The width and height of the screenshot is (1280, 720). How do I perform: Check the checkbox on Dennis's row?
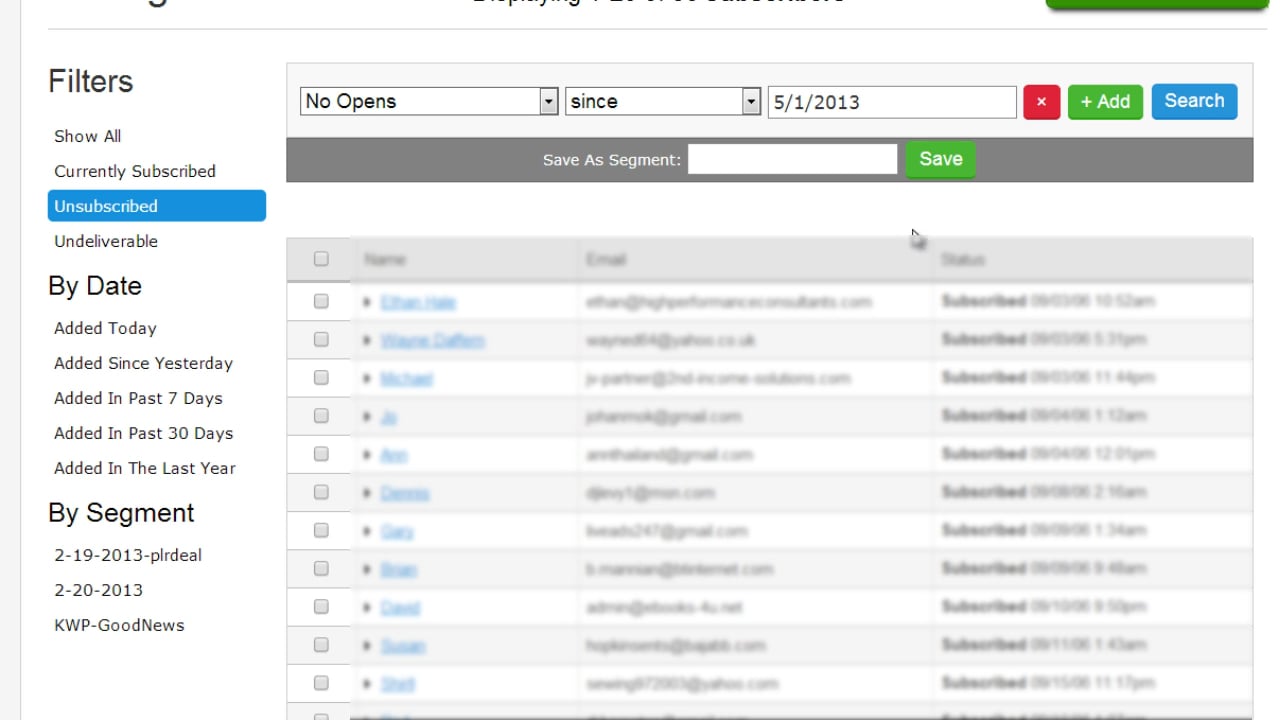[x=320, y=491]
